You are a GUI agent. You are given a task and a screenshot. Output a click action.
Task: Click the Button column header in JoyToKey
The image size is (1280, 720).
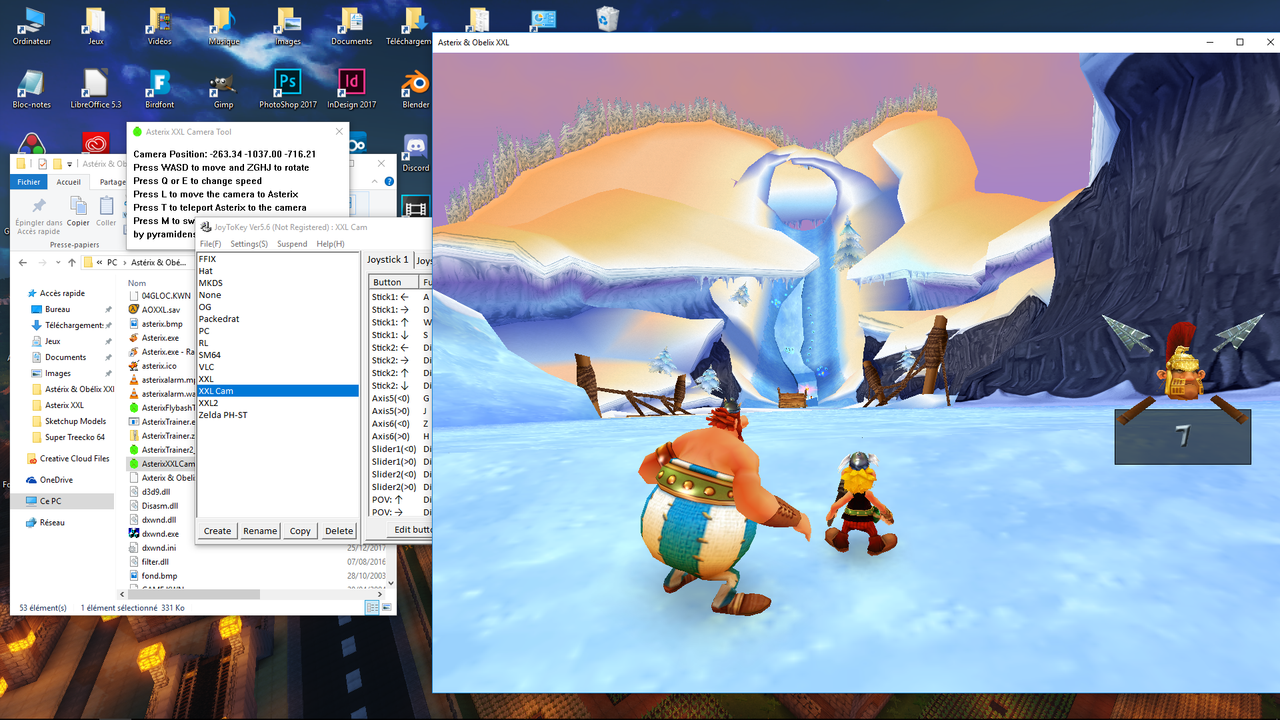coord(394,282)
